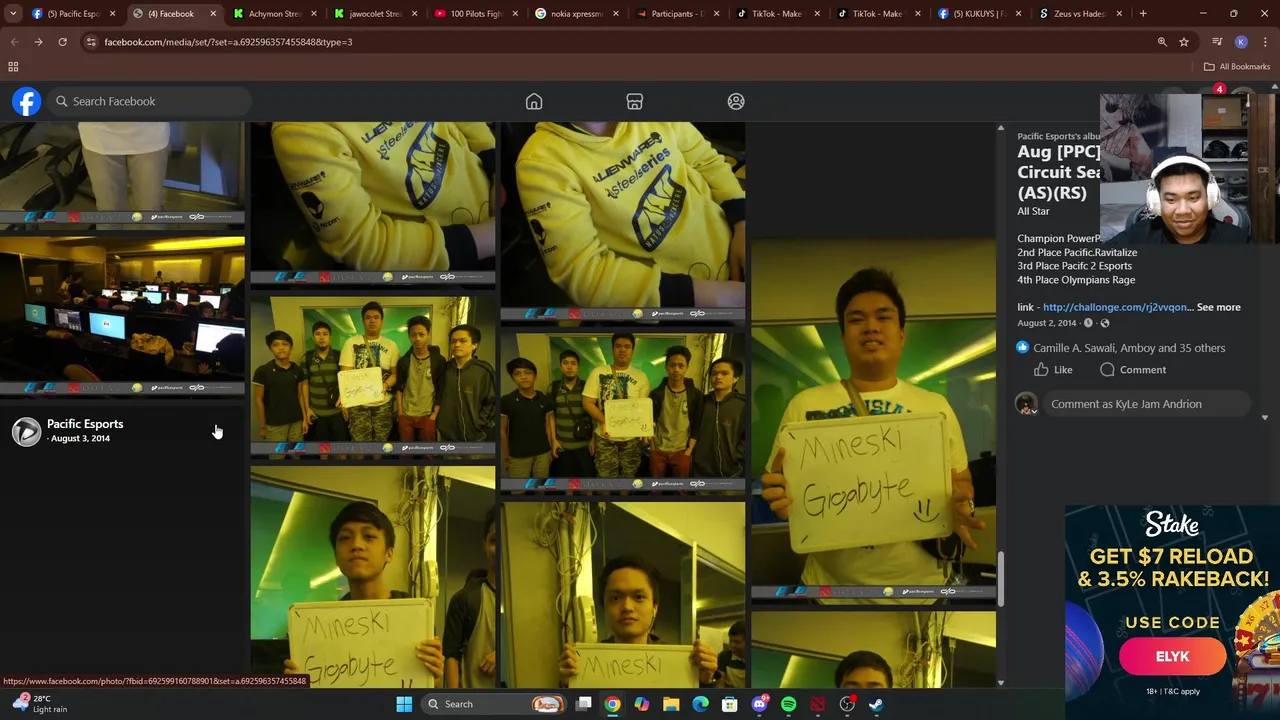Bookmark this page with the star icon
This screenshot has width=1280, height=720.
point(1184,42)
